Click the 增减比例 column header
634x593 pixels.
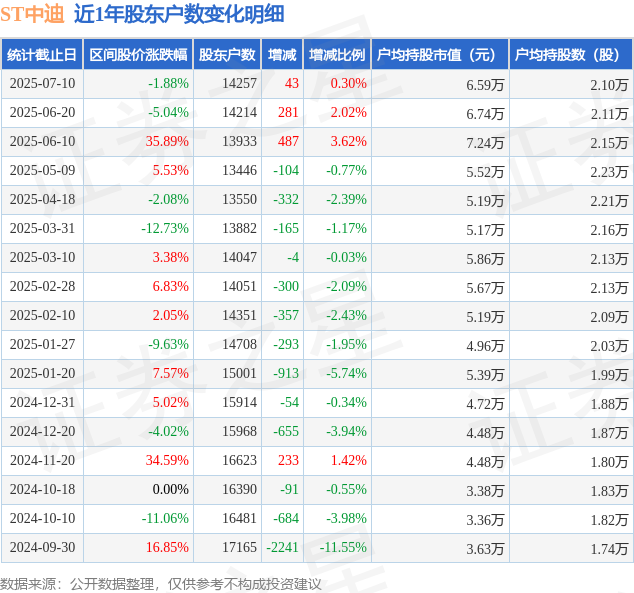pyautogui.click(x=337, y=55)
